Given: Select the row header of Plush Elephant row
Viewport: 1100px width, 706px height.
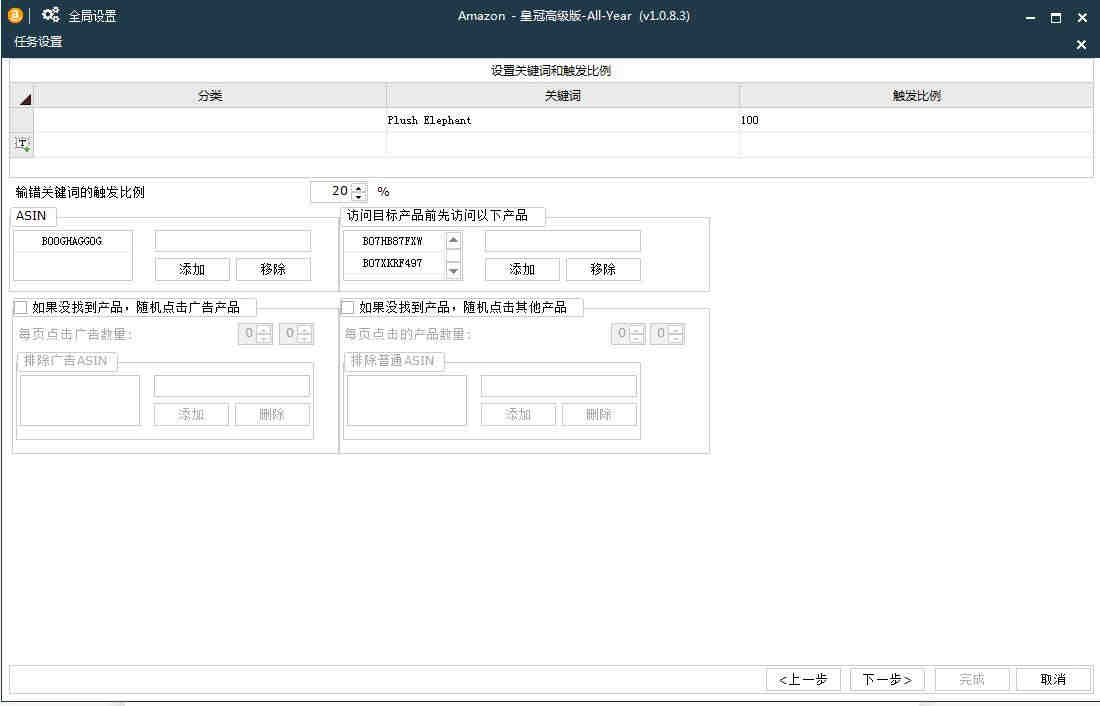Looking at the screenshot, I should click(x=22, y=120).
